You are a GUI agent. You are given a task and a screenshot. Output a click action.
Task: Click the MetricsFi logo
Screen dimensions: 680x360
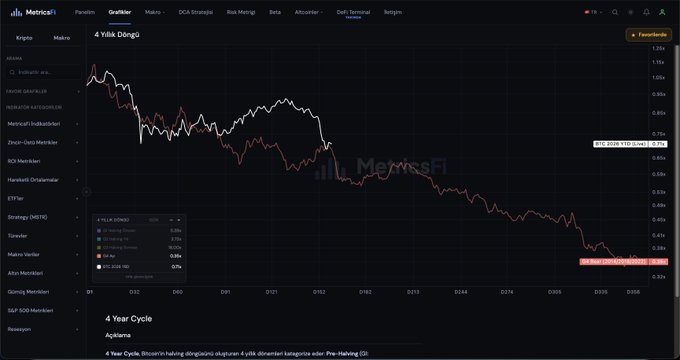point(33,12)
